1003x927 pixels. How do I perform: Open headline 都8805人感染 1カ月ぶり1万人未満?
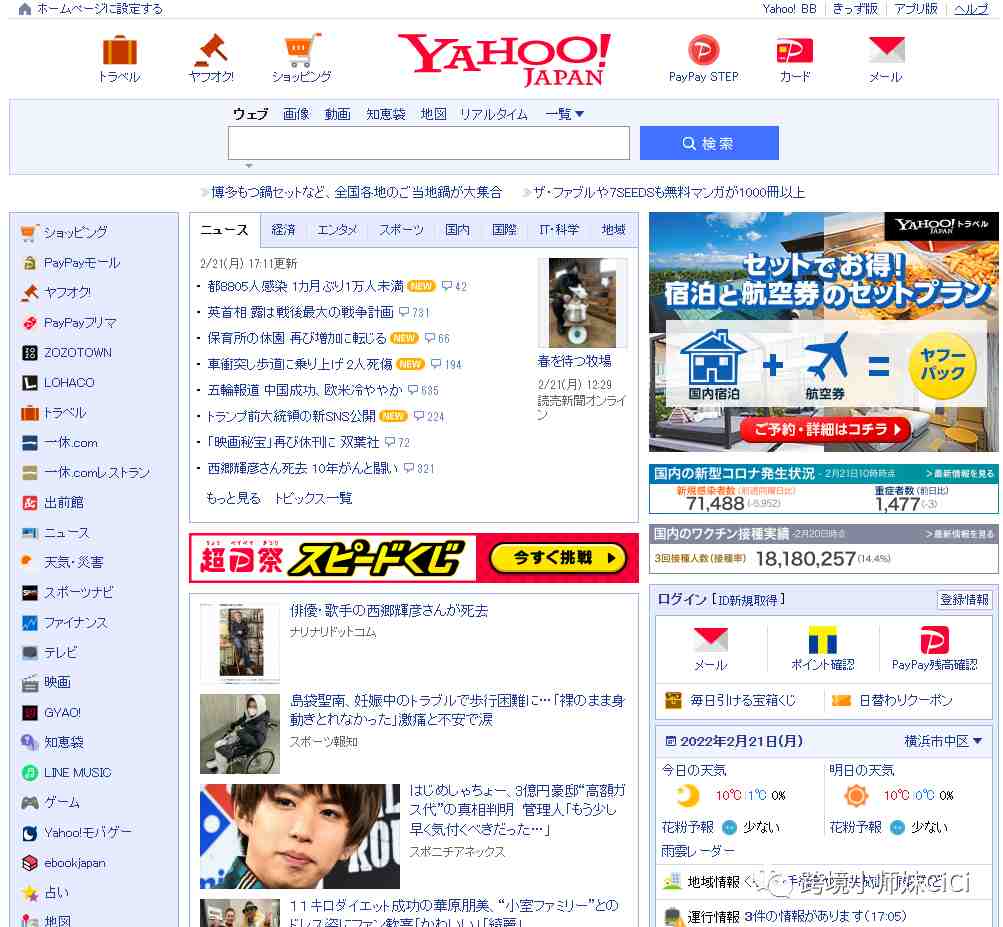click(305, 286)
